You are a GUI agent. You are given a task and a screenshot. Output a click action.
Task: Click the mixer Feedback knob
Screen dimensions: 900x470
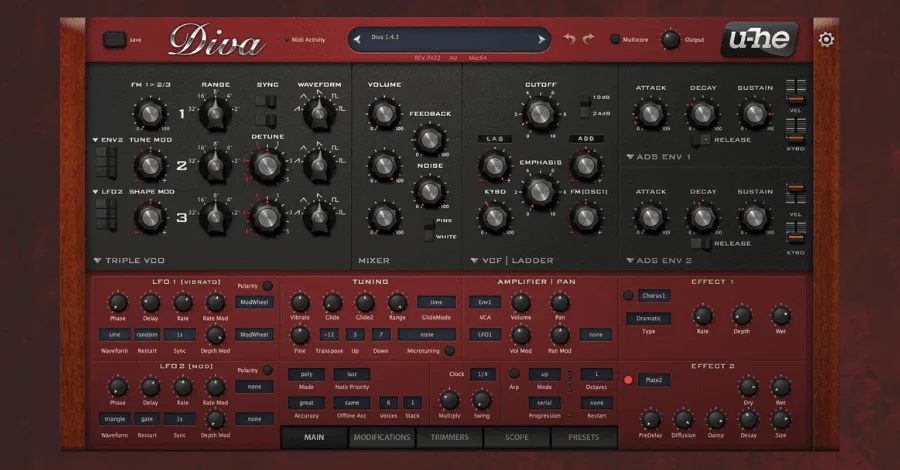[429, 139]
